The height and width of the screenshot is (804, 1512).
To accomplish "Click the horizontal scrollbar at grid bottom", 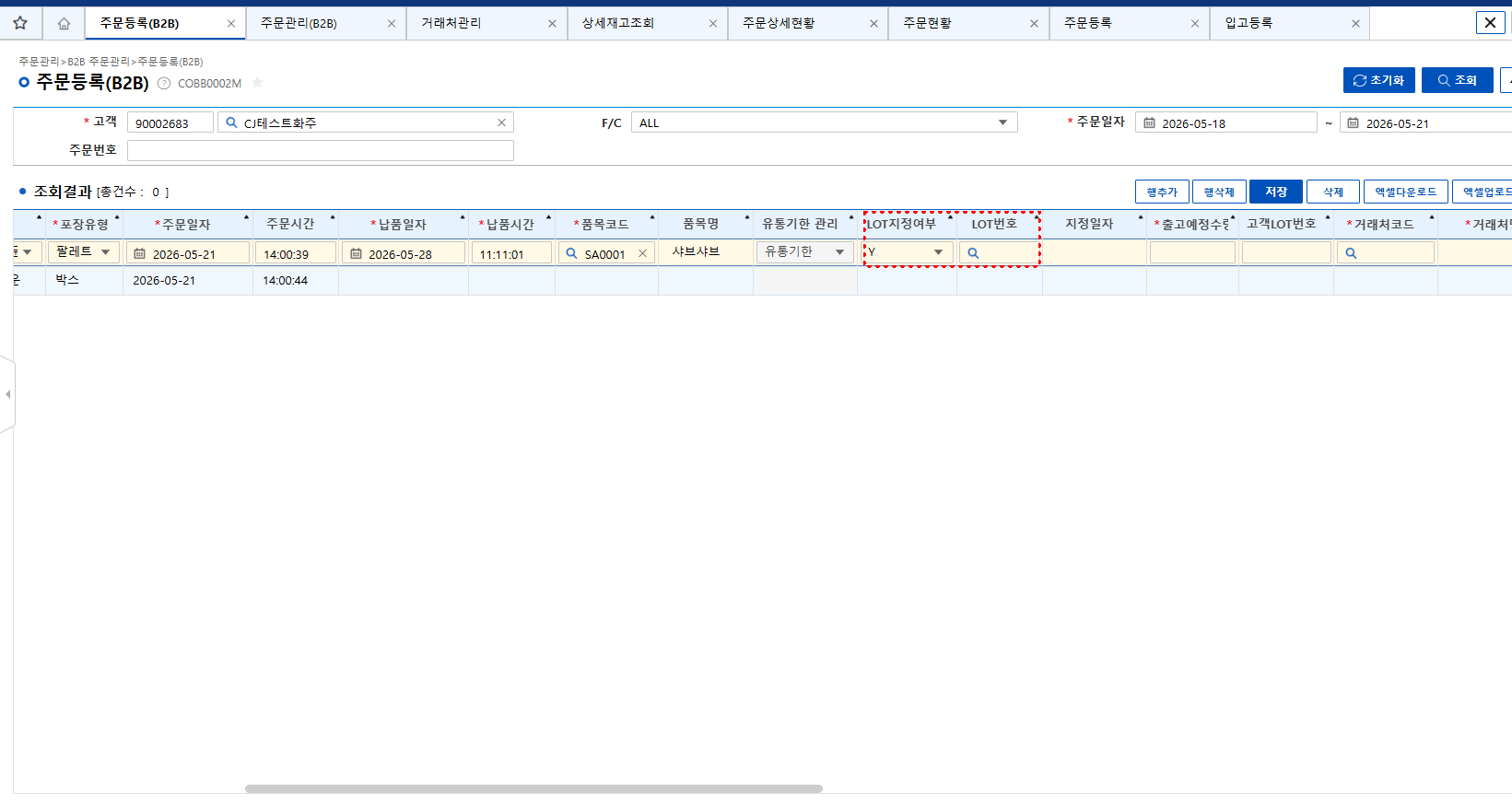I will (533, 788).
